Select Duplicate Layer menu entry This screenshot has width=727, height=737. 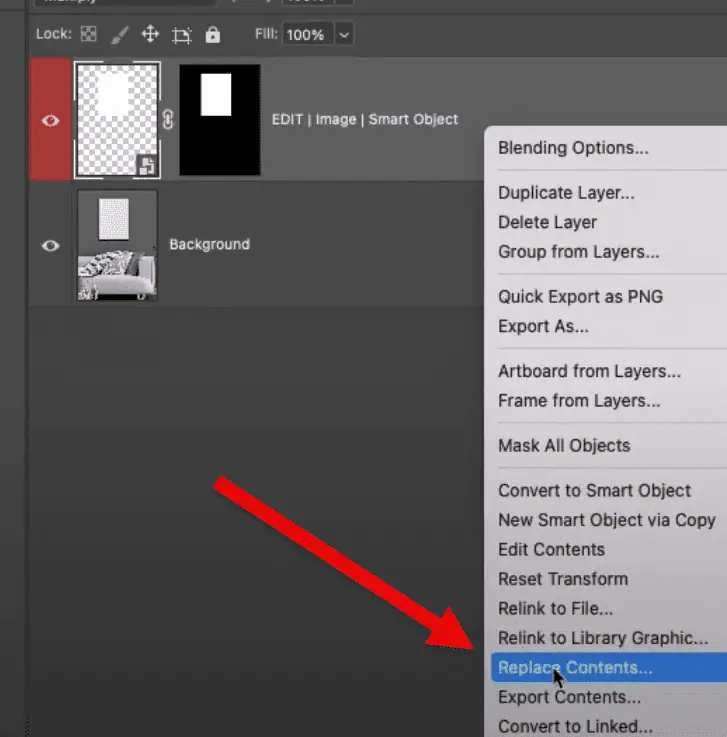tap(566, 193)
